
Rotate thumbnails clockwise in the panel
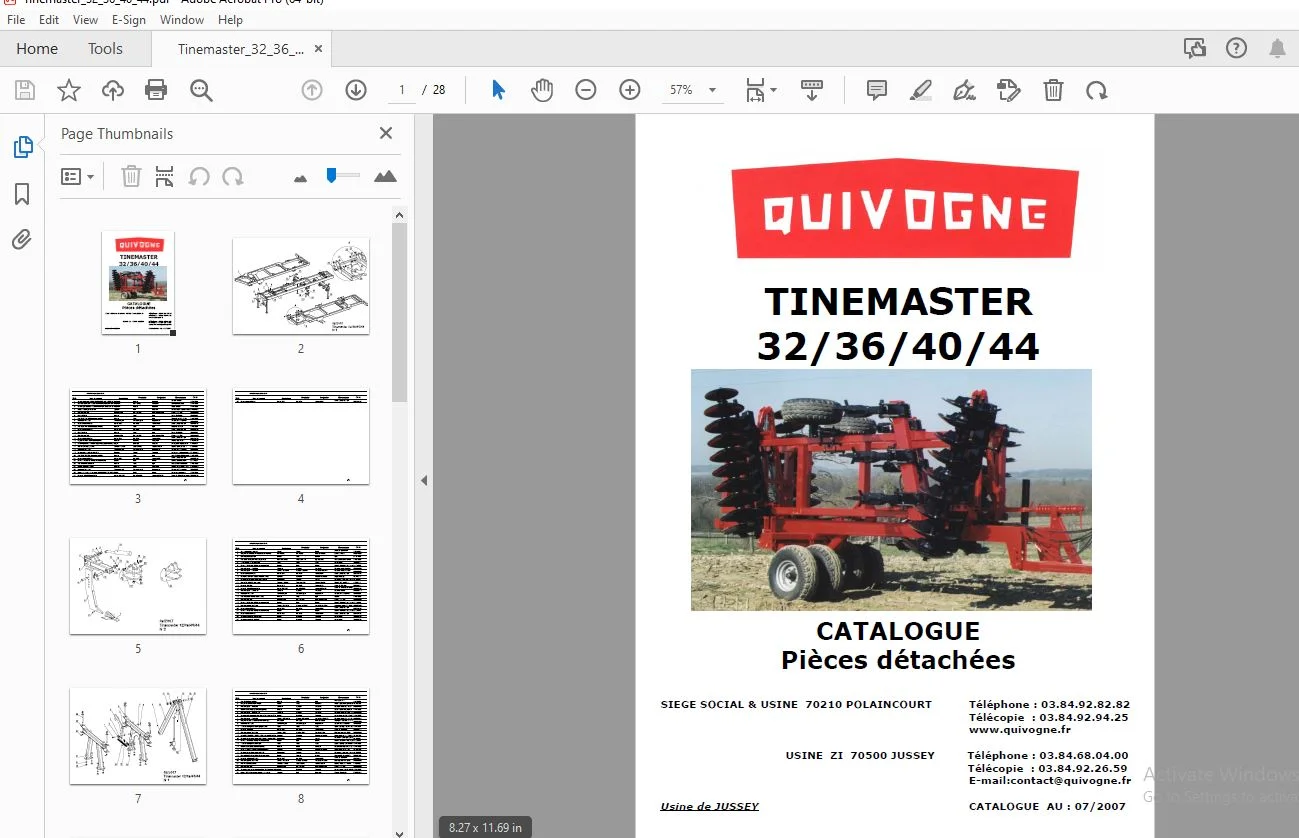click(233, 177)
